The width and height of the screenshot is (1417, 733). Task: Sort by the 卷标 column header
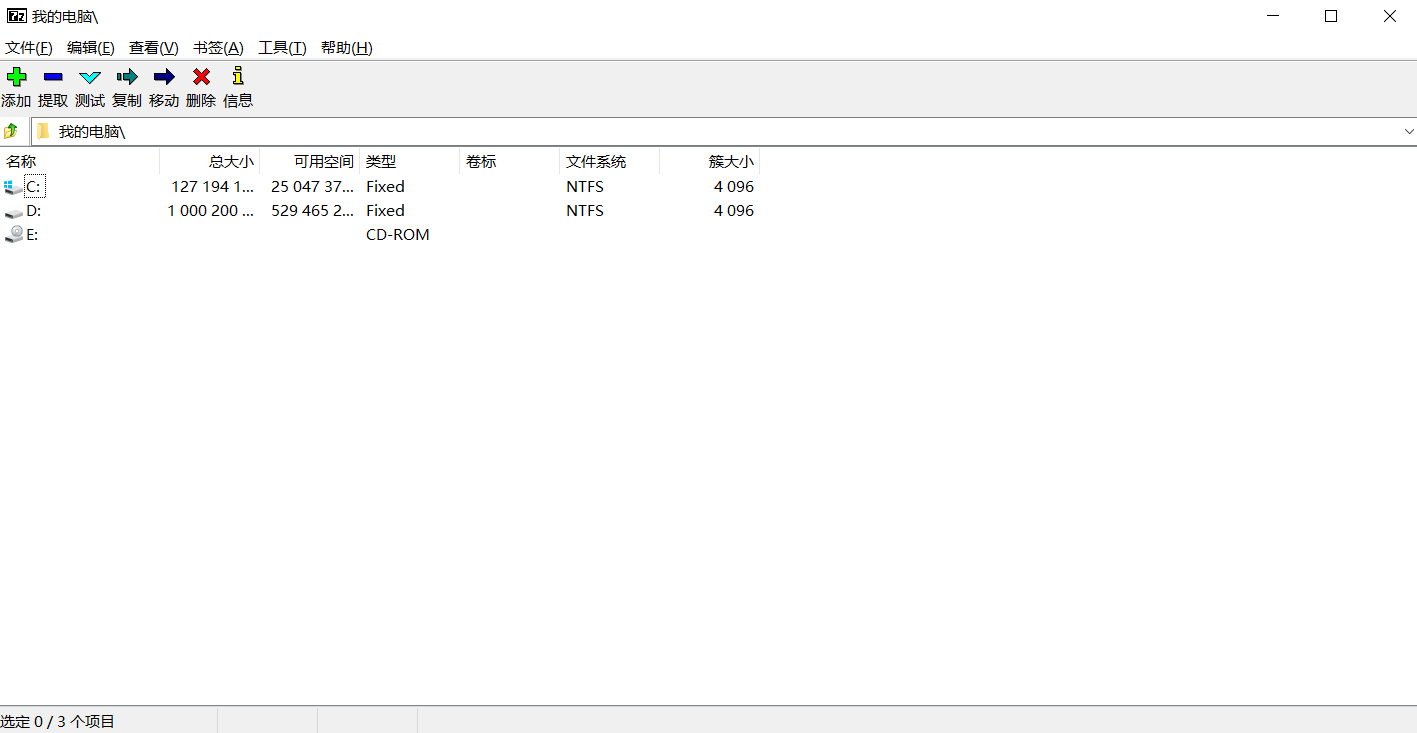pyautogui.click(x=510, y=161)
